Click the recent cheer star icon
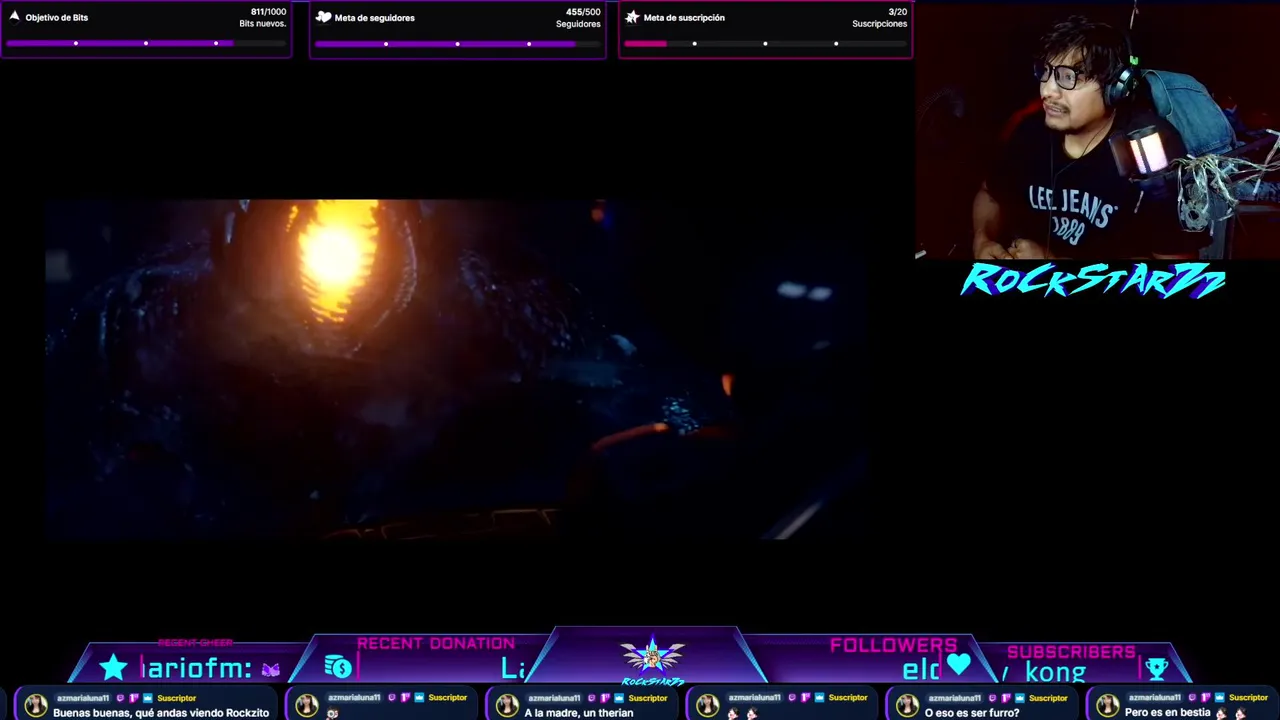Screen dimensions: 1280x720 [113, 667]
